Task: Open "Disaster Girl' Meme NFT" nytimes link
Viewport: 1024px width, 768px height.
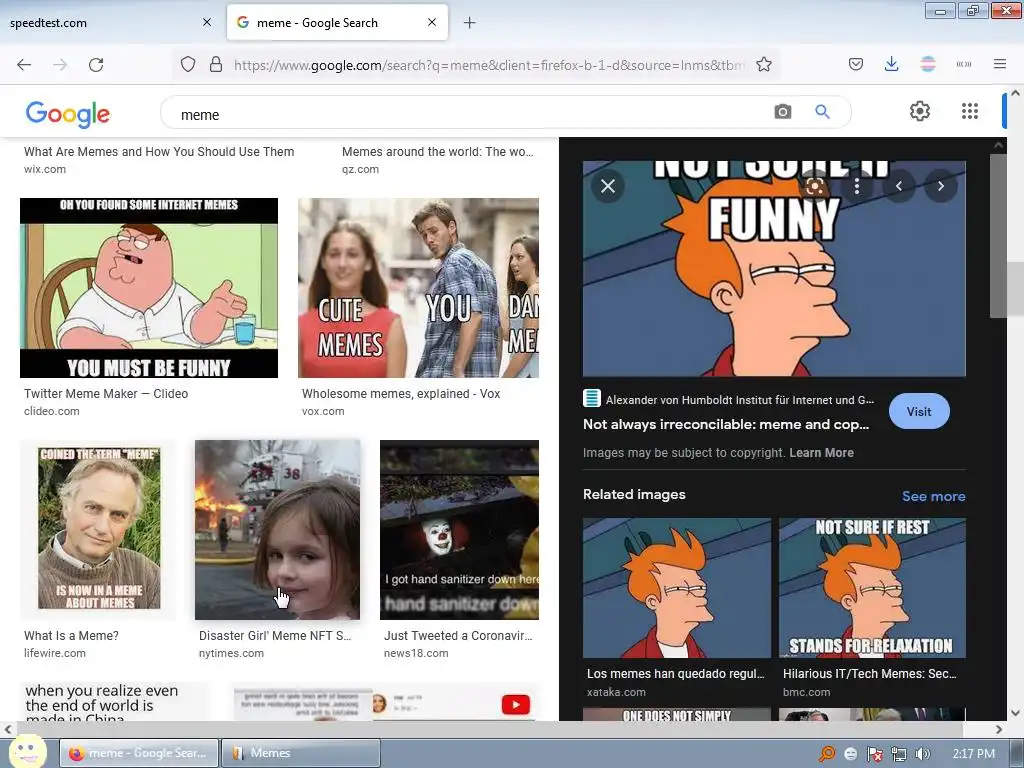Action: tap(275, 635)
